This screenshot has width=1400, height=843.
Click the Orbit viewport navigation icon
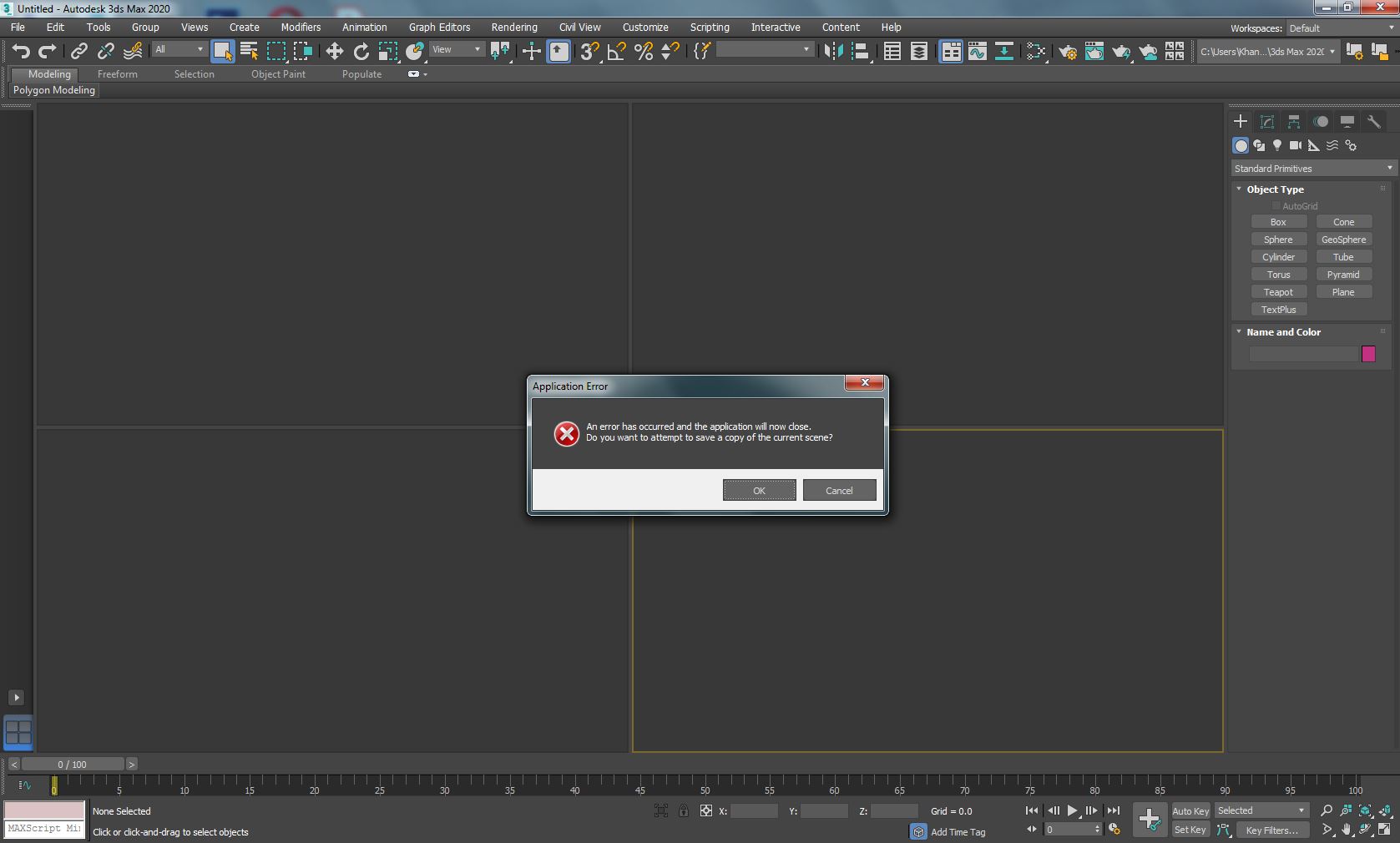pos(1366,830)
